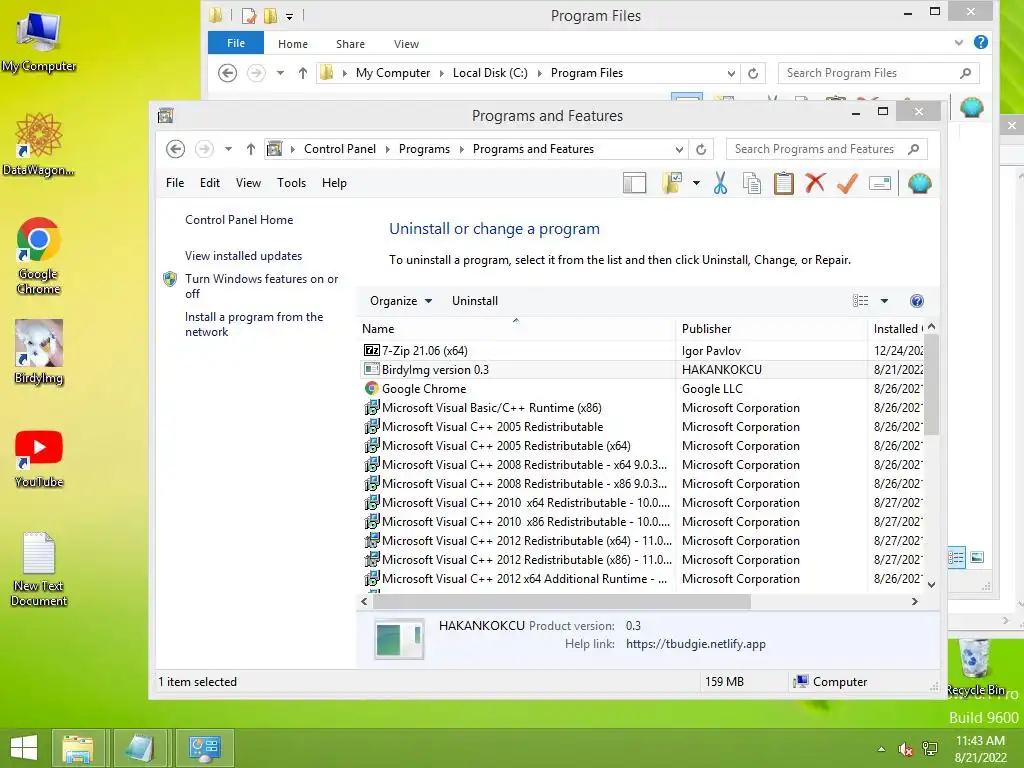
Task: Open Control Panel Home link
Action: (x=239, y=220)
